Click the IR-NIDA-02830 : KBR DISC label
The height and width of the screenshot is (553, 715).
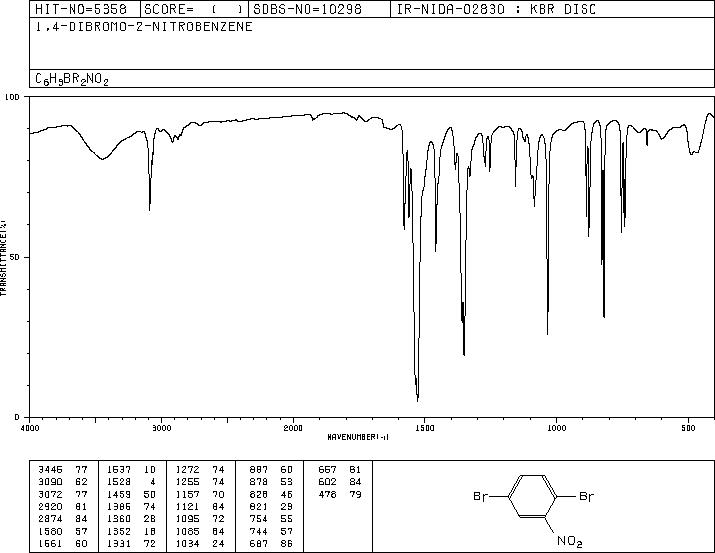(496, 9)
